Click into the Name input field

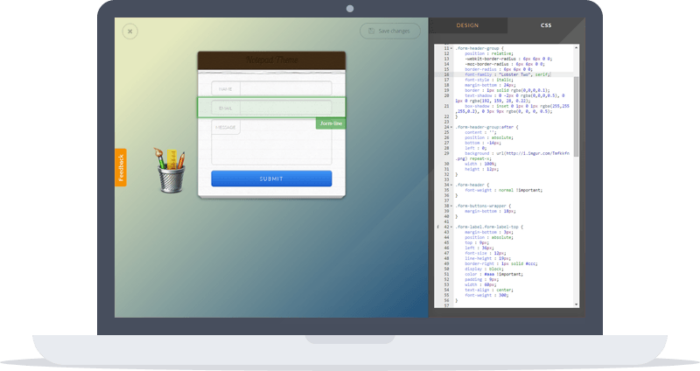(x=286, y=89)
